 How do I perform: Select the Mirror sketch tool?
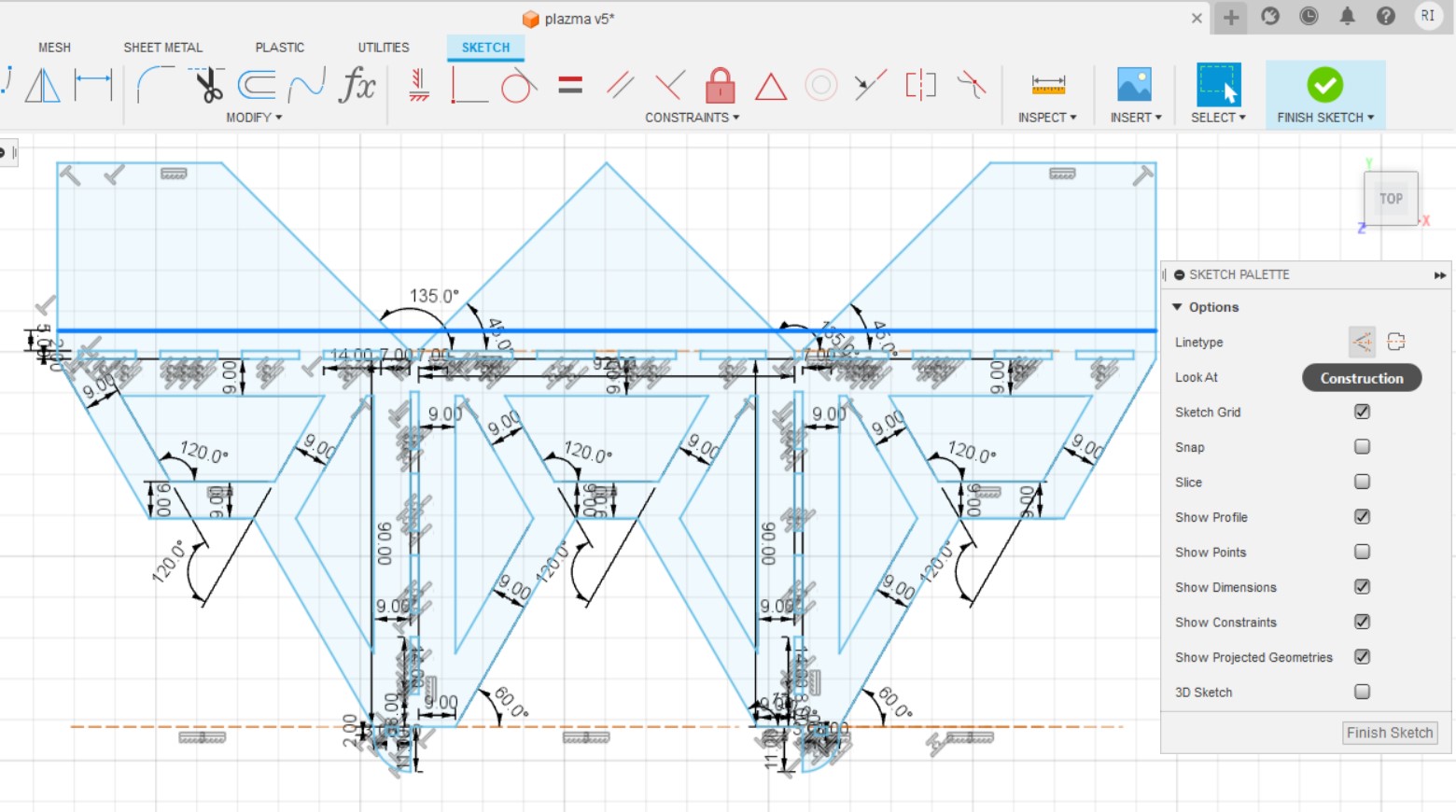tap(42, 86)
